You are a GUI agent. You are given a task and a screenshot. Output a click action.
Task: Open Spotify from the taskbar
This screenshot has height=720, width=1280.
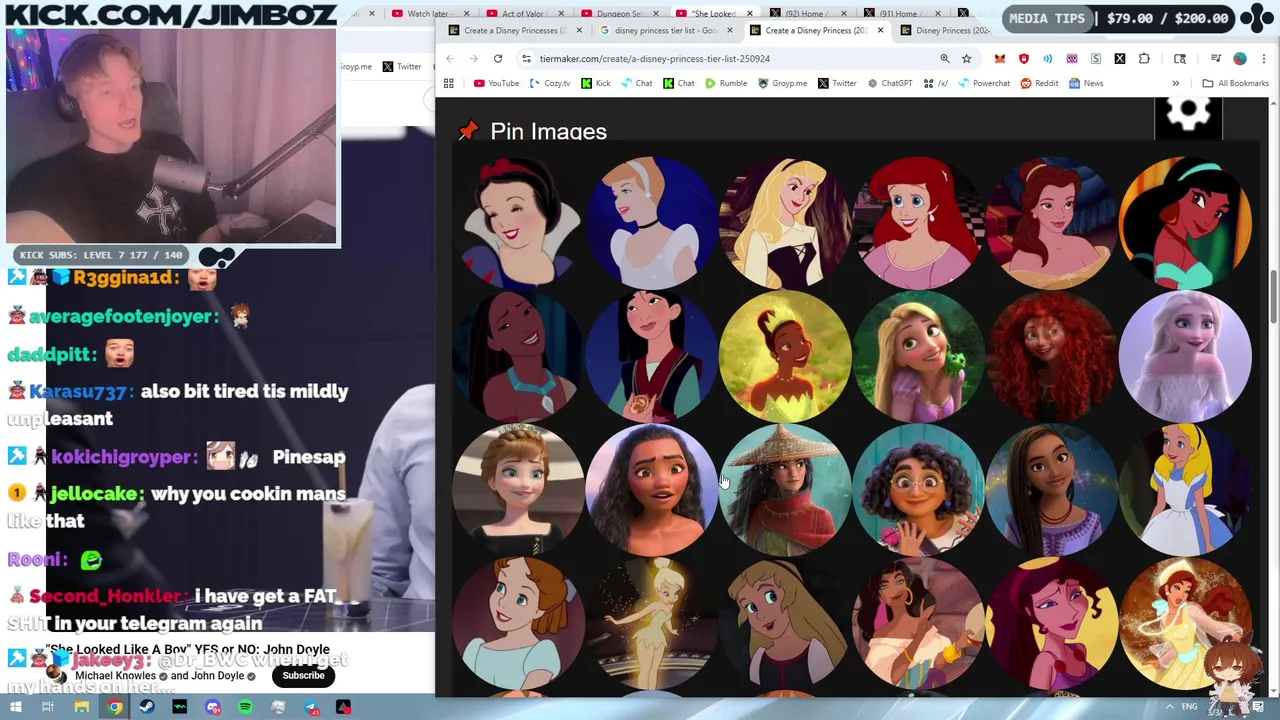245,707
